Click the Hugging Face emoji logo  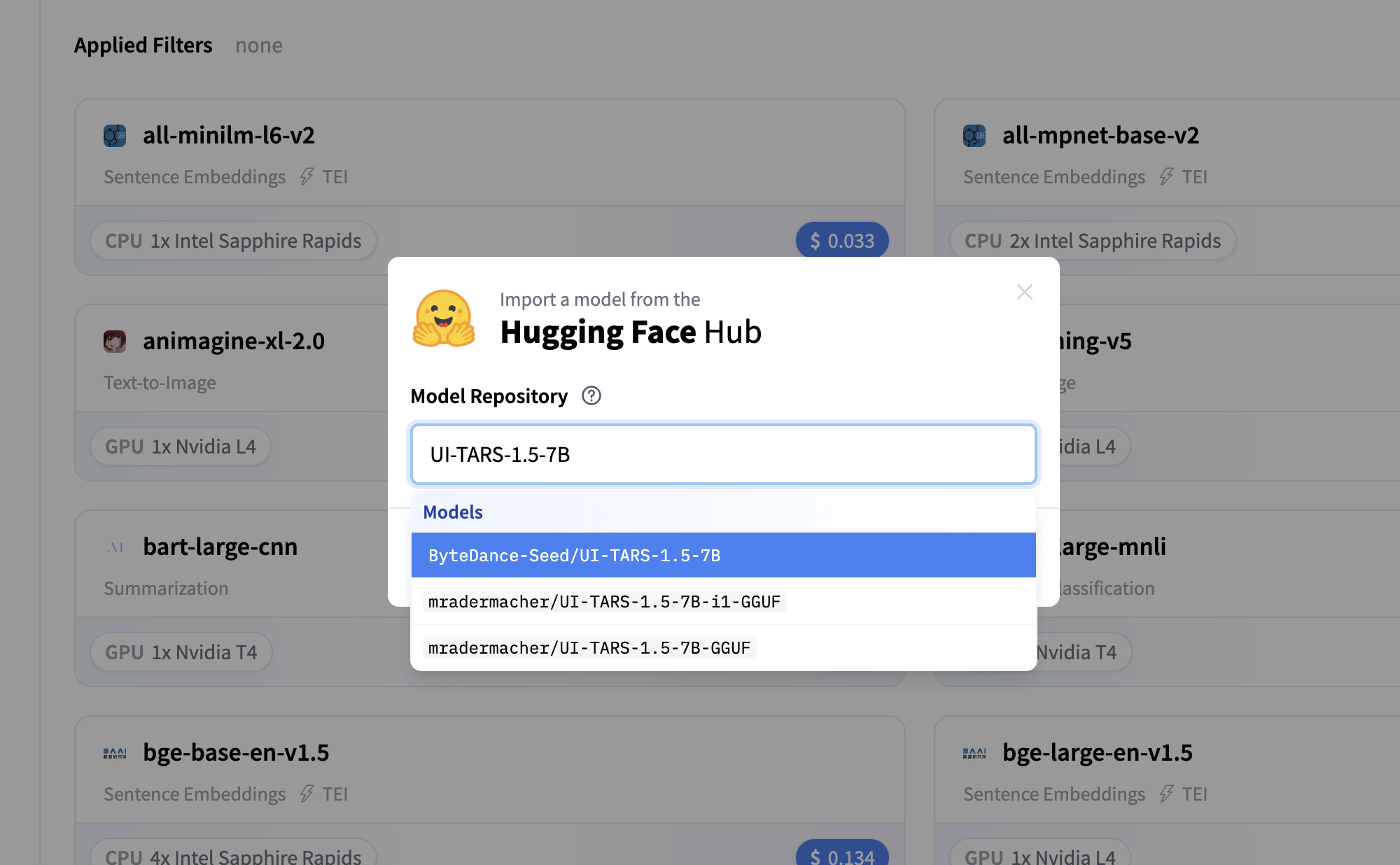click(444, 318)
